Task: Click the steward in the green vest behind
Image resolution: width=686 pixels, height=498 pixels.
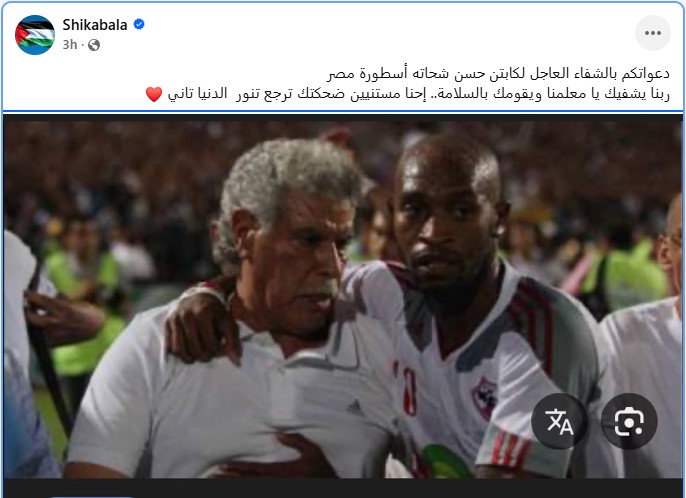Action: 84,306
